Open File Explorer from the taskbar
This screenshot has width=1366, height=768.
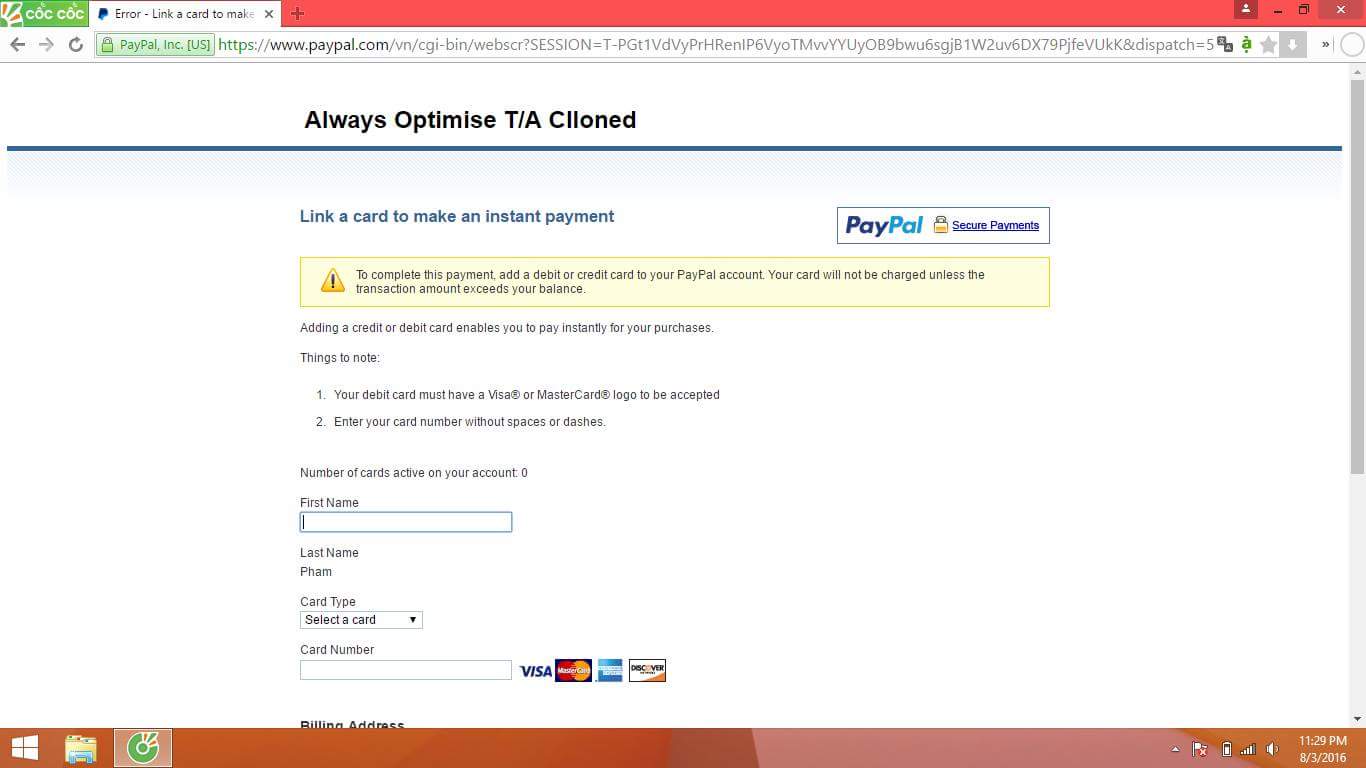[81, 748]
